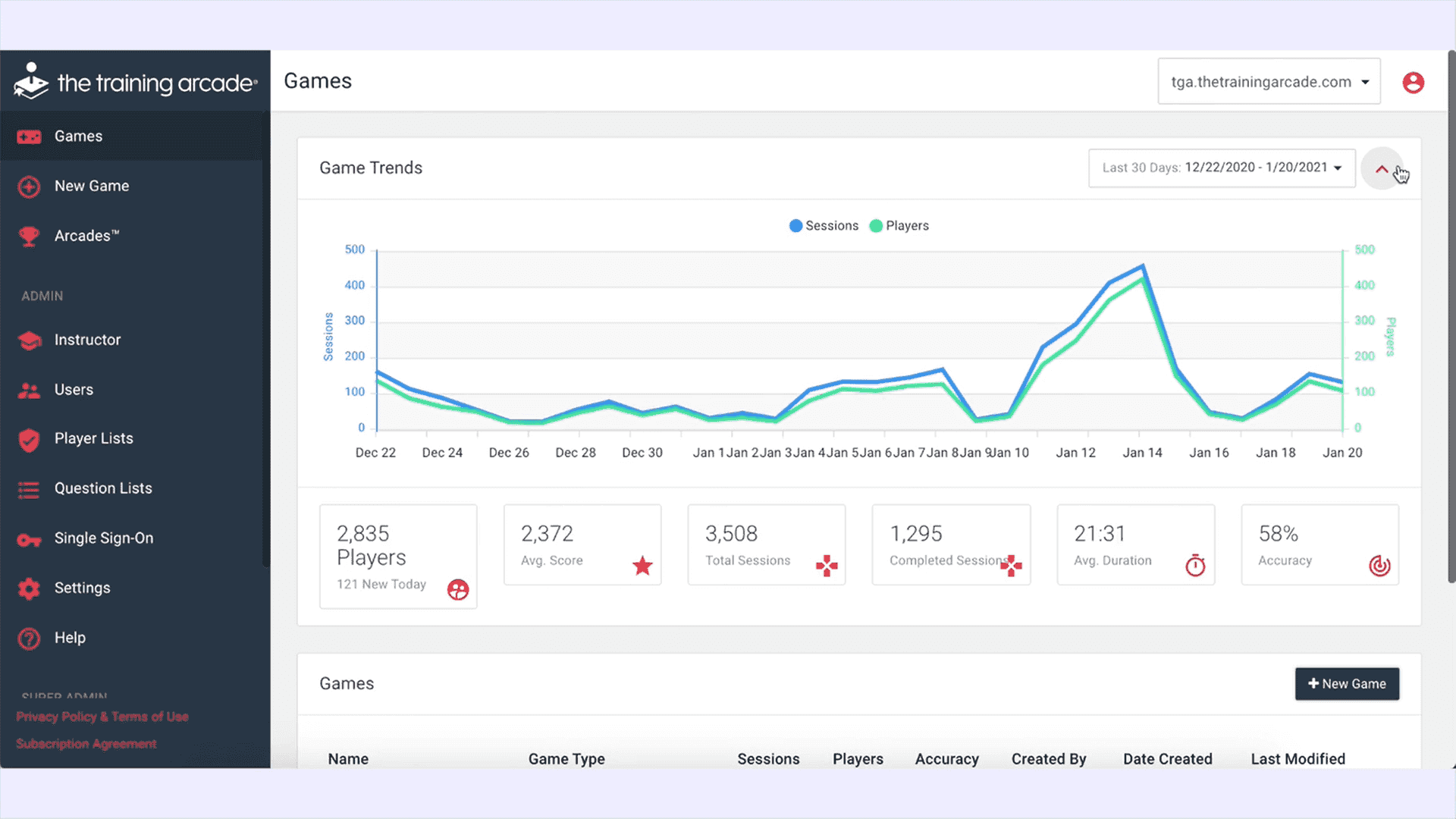Click the Jan 14 label on chart axis
The width and height of the screenshot is (1456, 819).
click(x=1142, y=453)
